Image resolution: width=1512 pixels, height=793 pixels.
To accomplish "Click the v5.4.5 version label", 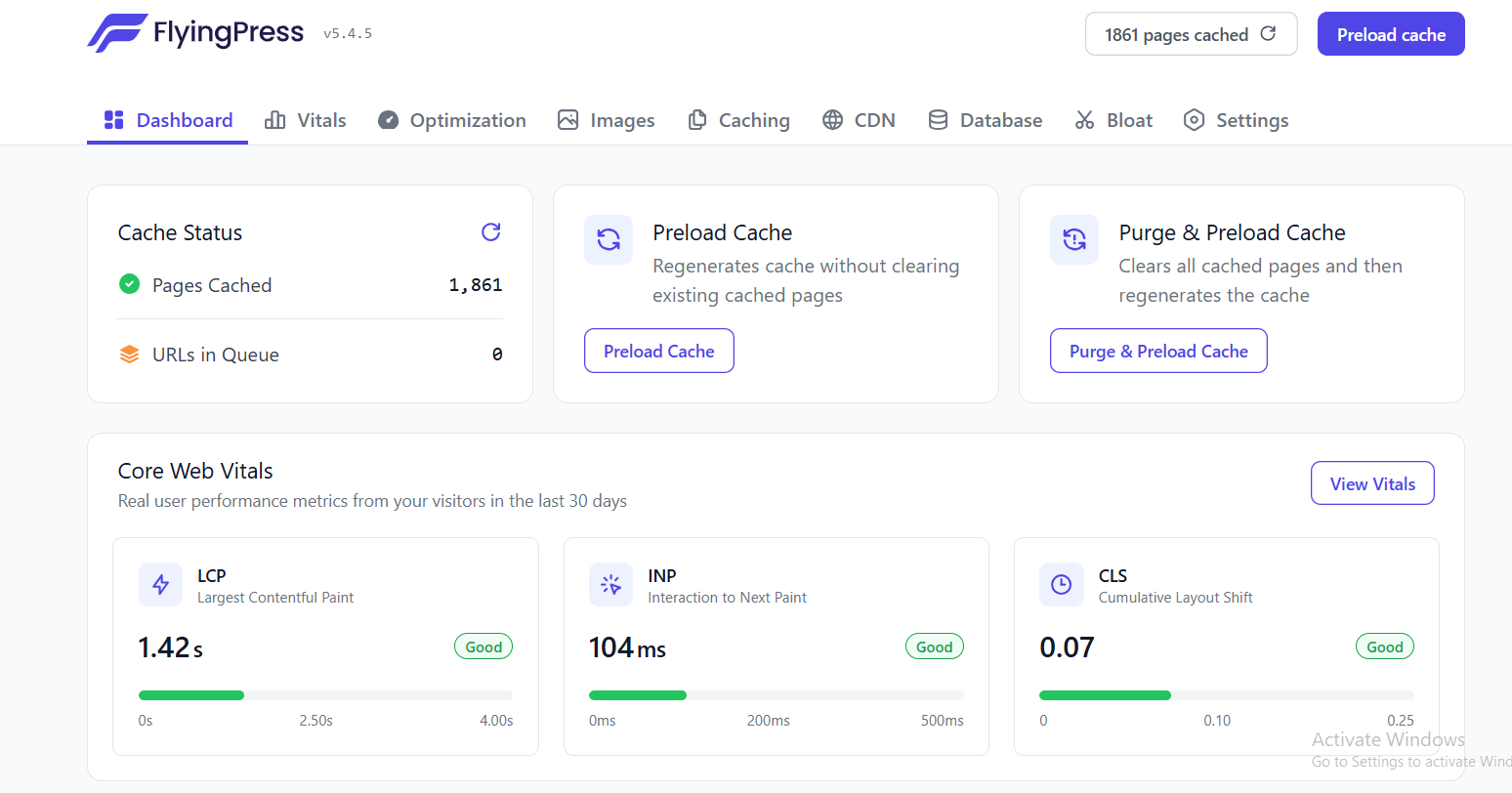I will point(348,33).
